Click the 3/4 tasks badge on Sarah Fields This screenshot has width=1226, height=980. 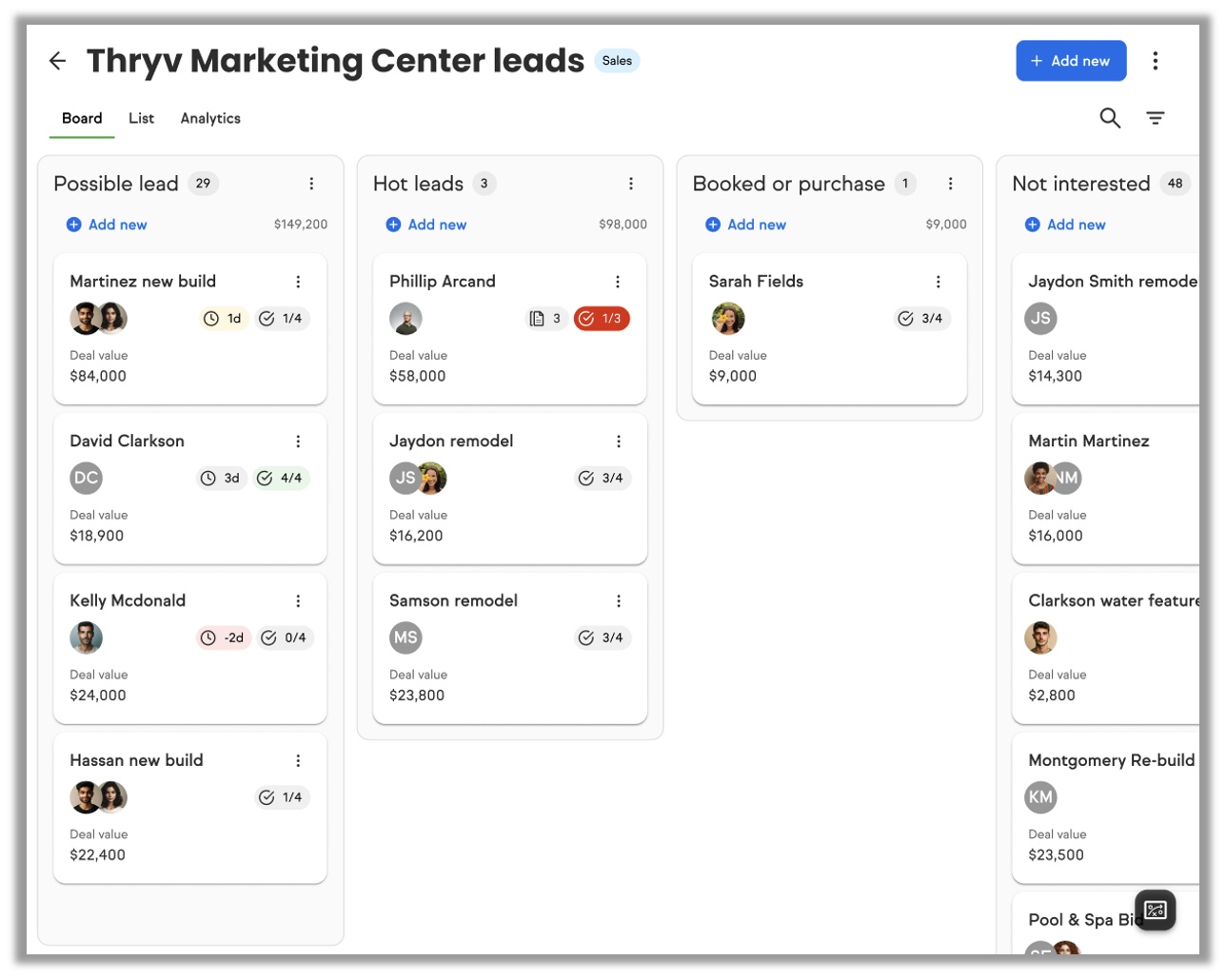tap(920, 319)
